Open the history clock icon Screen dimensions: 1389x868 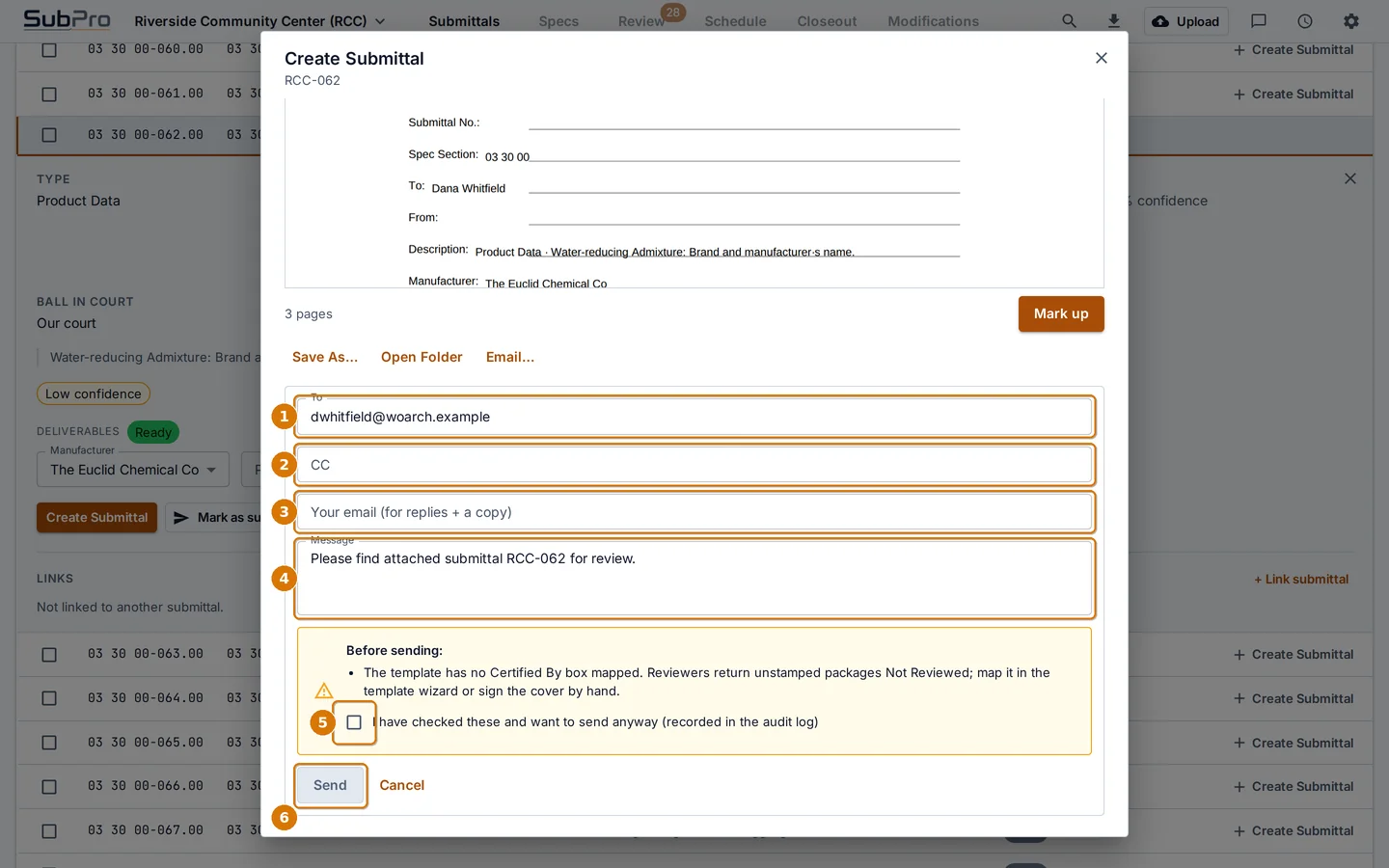coord(1305,21)
